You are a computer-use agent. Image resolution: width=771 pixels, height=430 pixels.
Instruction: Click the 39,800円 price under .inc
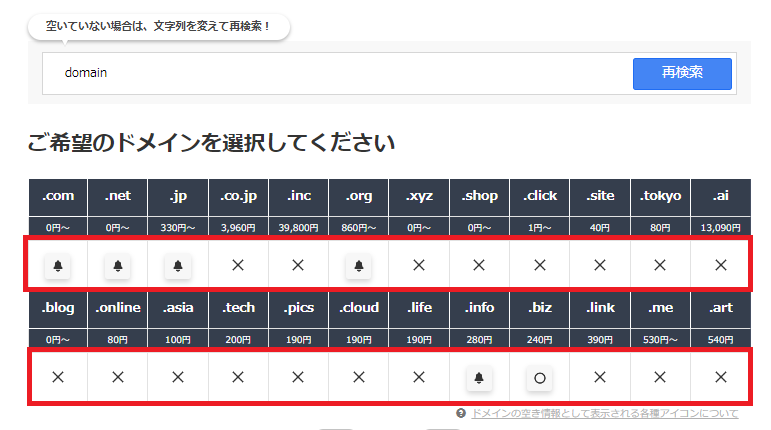(x=298, y=227)
